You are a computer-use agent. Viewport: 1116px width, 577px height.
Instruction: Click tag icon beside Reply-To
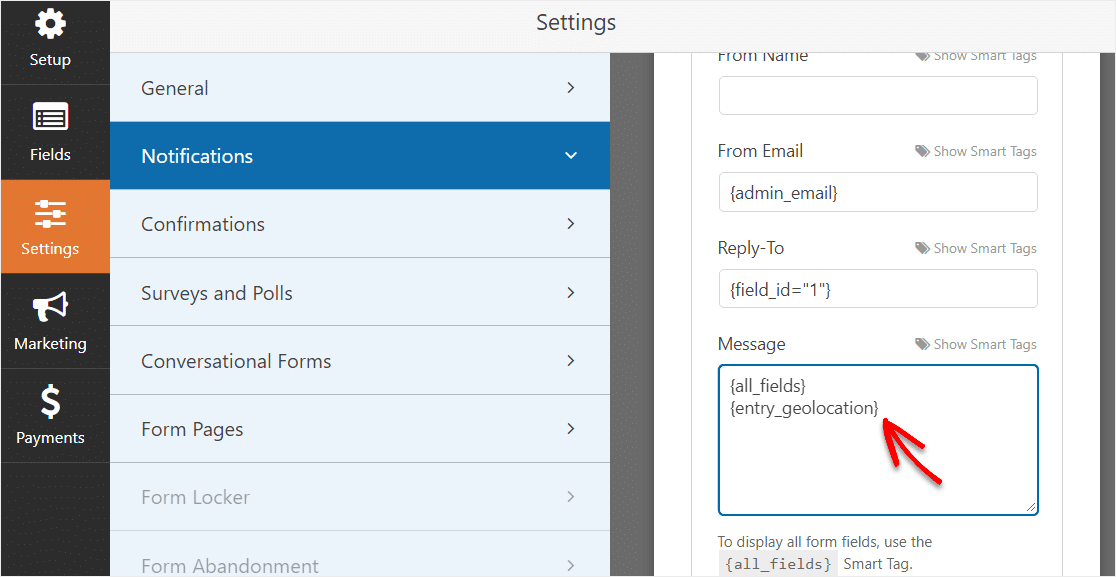pos(922,249)
